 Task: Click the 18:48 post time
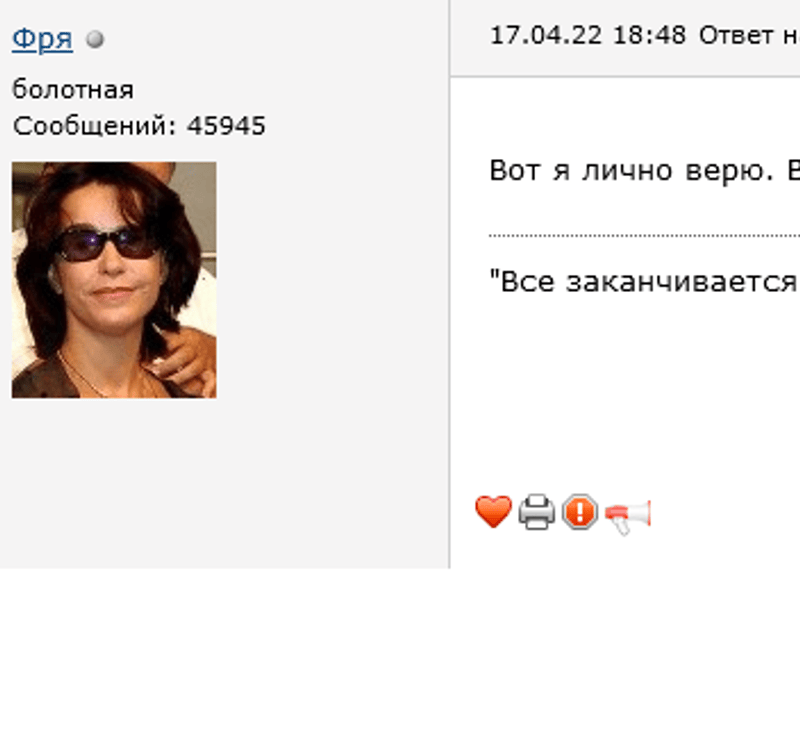click(649, 35)
